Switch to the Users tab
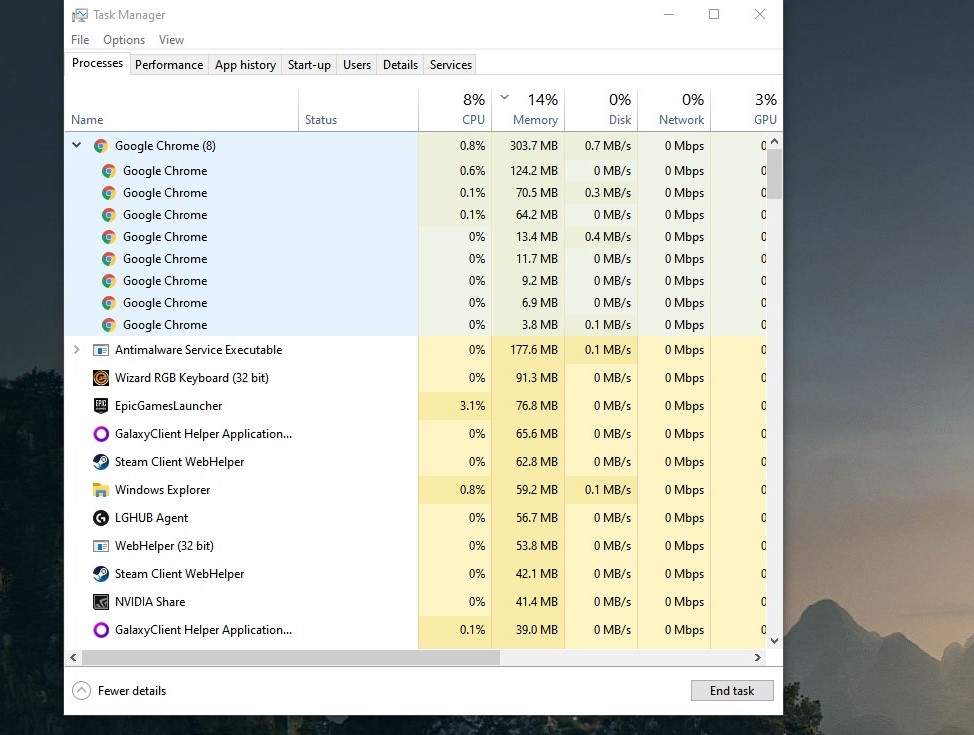The width and height of the screenshot is (974, 735). pyautogui.click(x=357, y=65)
